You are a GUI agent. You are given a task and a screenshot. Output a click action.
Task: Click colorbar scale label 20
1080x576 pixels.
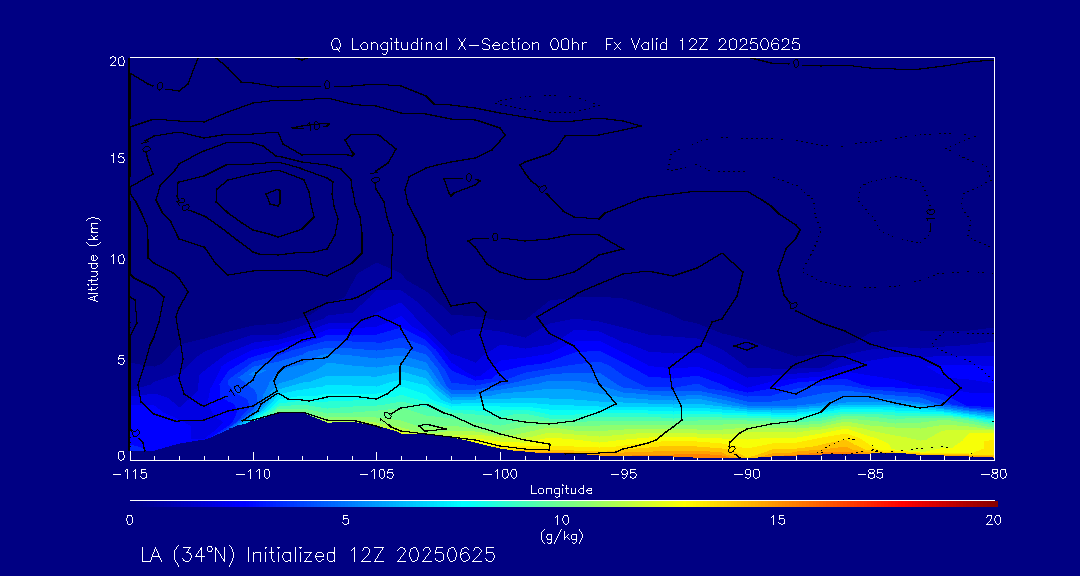click(x=993, y=521)
